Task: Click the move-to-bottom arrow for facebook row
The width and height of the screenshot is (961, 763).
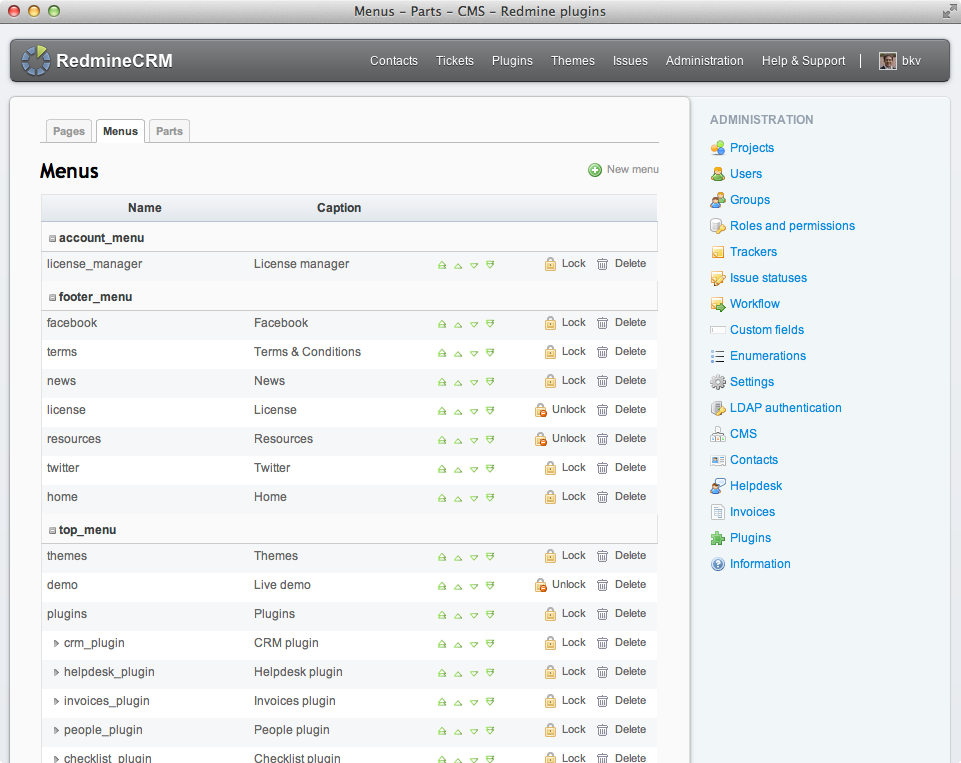Action: (x=490, y=324)
